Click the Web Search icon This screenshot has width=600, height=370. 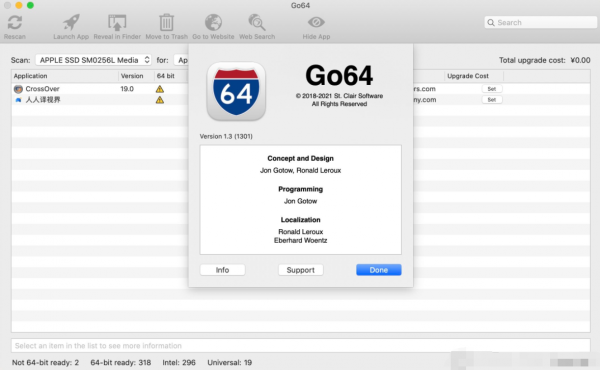[257, 23]
